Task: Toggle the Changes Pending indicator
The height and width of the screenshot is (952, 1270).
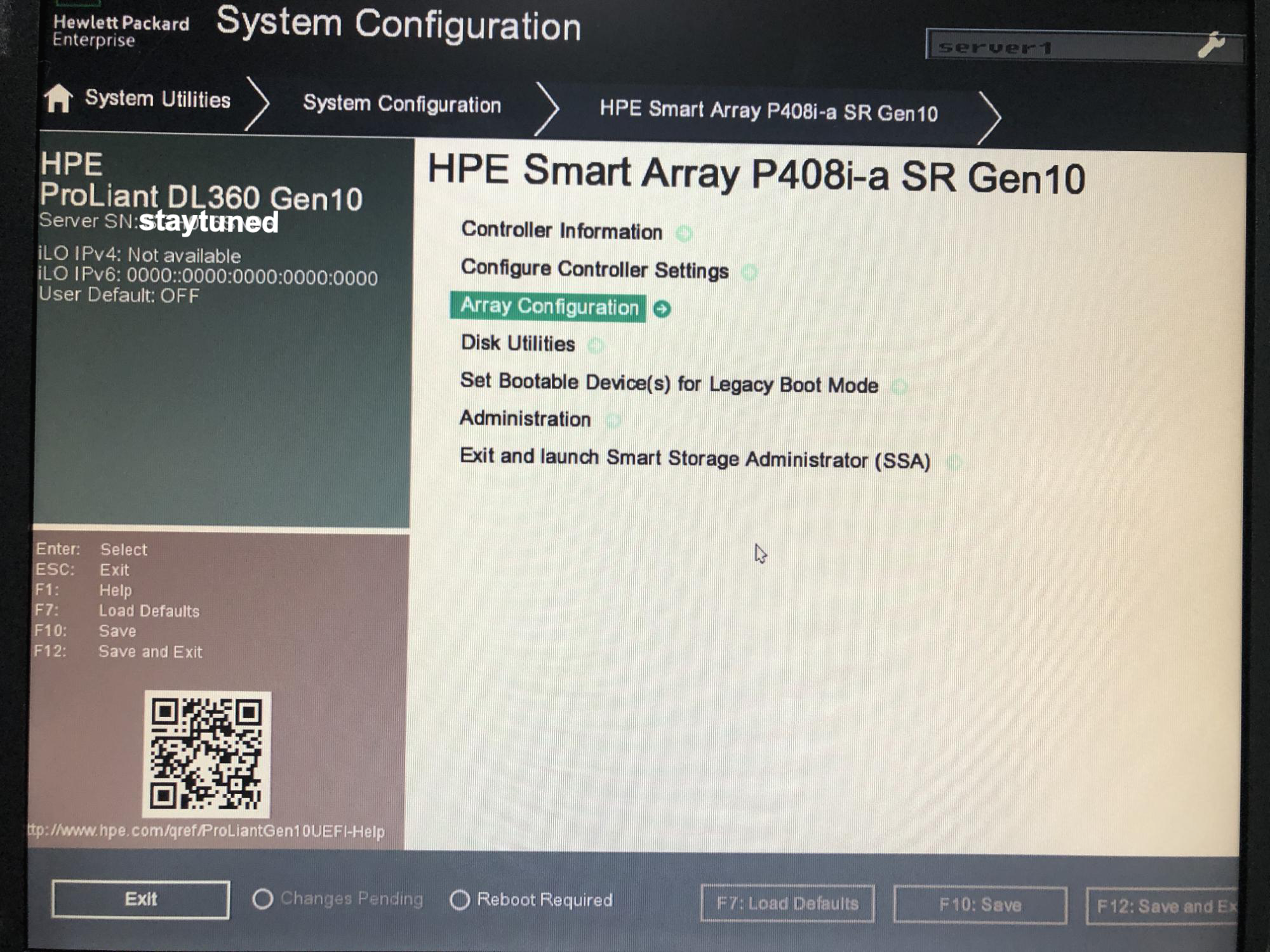Action: (x=262, y=899)
